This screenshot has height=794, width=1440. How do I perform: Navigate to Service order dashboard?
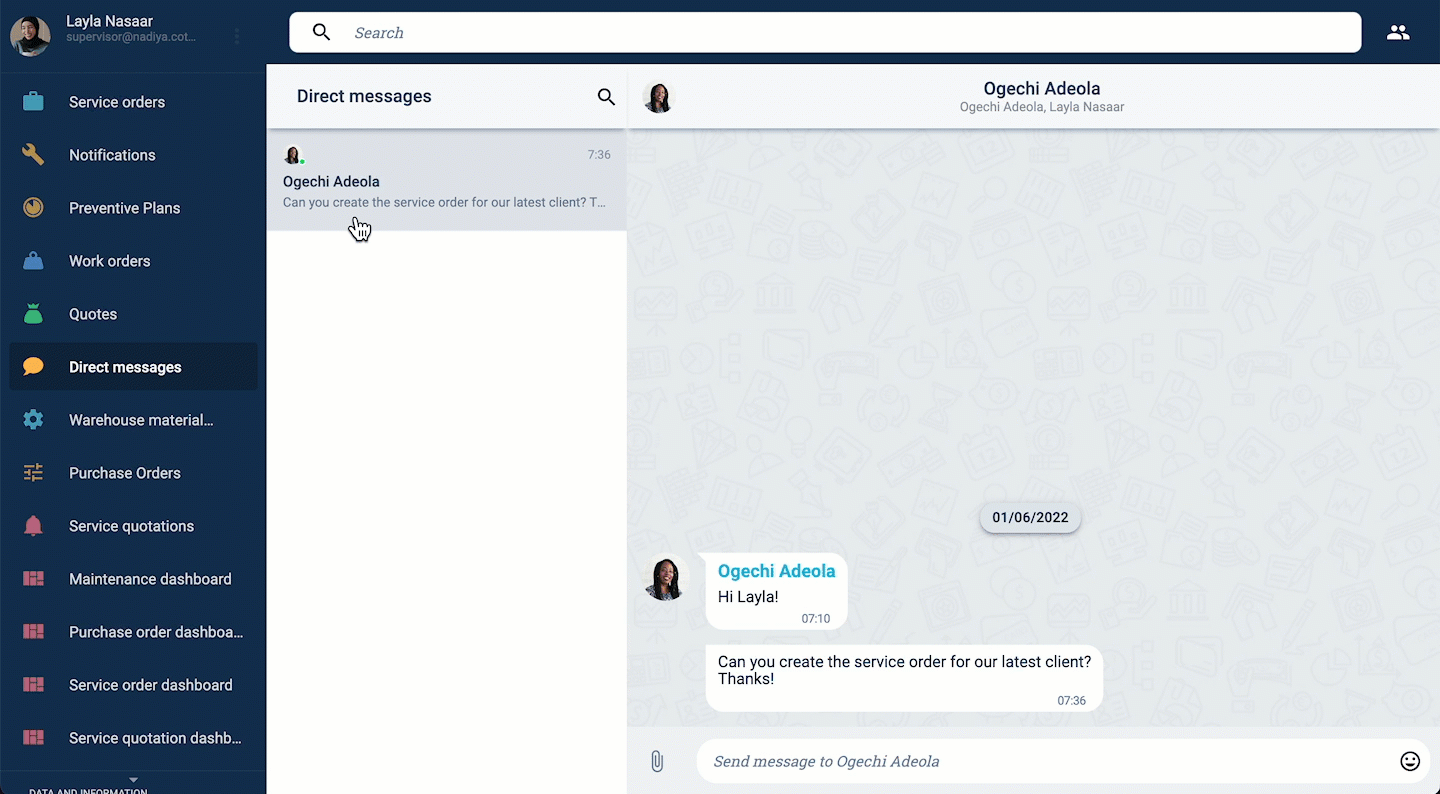[133, 685]
